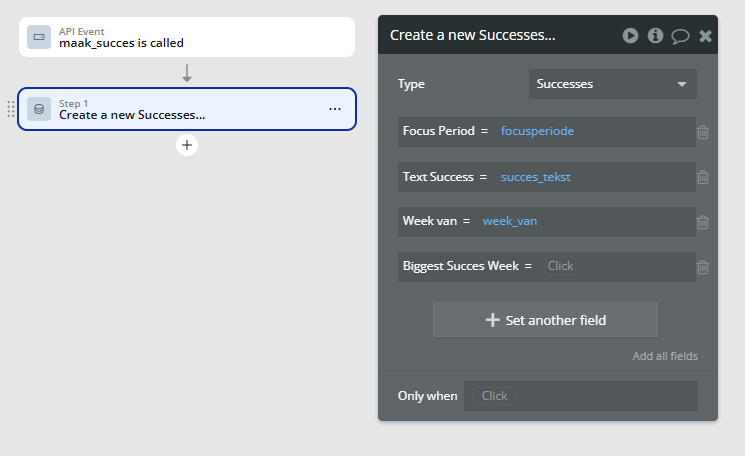Select Step 1 Create a new Successes card
Viewport: 745px width, 456px height.
pos(187,109)
